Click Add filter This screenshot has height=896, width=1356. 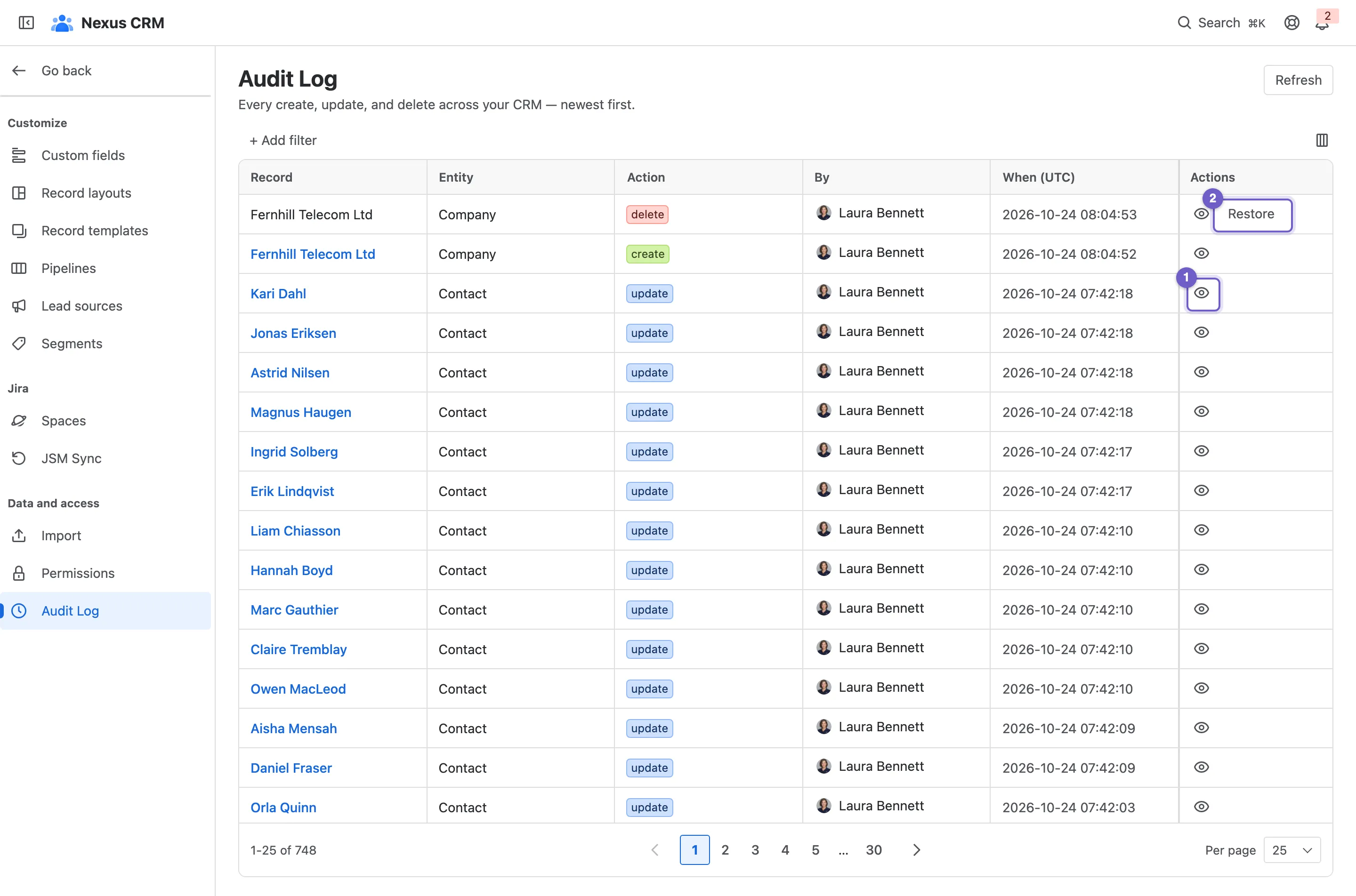283,140
